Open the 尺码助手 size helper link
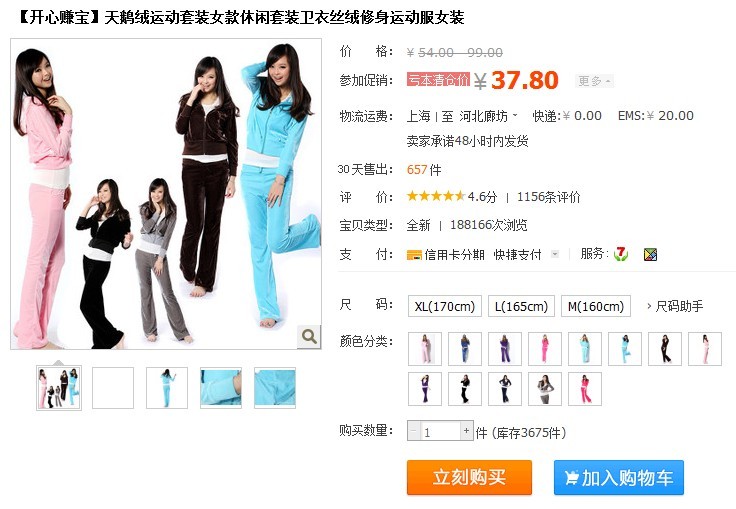736x509 pixels. pyautogui.click(x=675, y=306)
